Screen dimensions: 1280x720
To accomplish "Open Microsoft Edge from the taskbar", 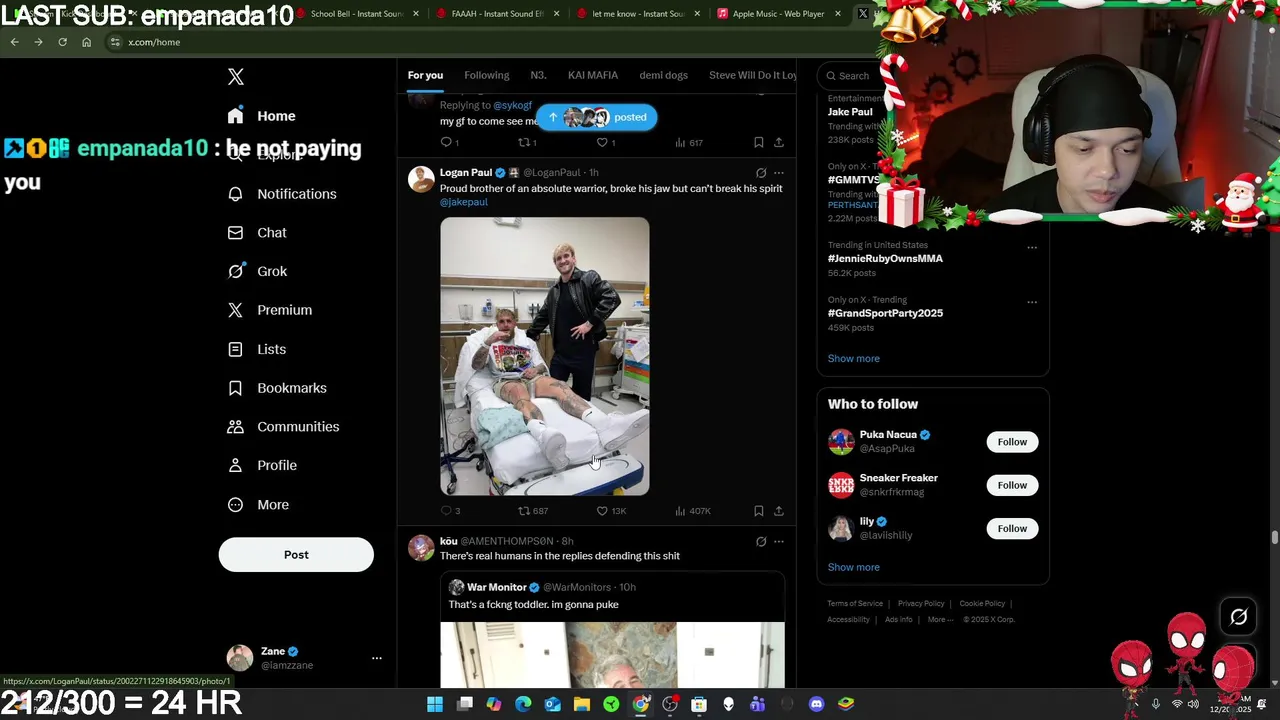I will point(523,704).
